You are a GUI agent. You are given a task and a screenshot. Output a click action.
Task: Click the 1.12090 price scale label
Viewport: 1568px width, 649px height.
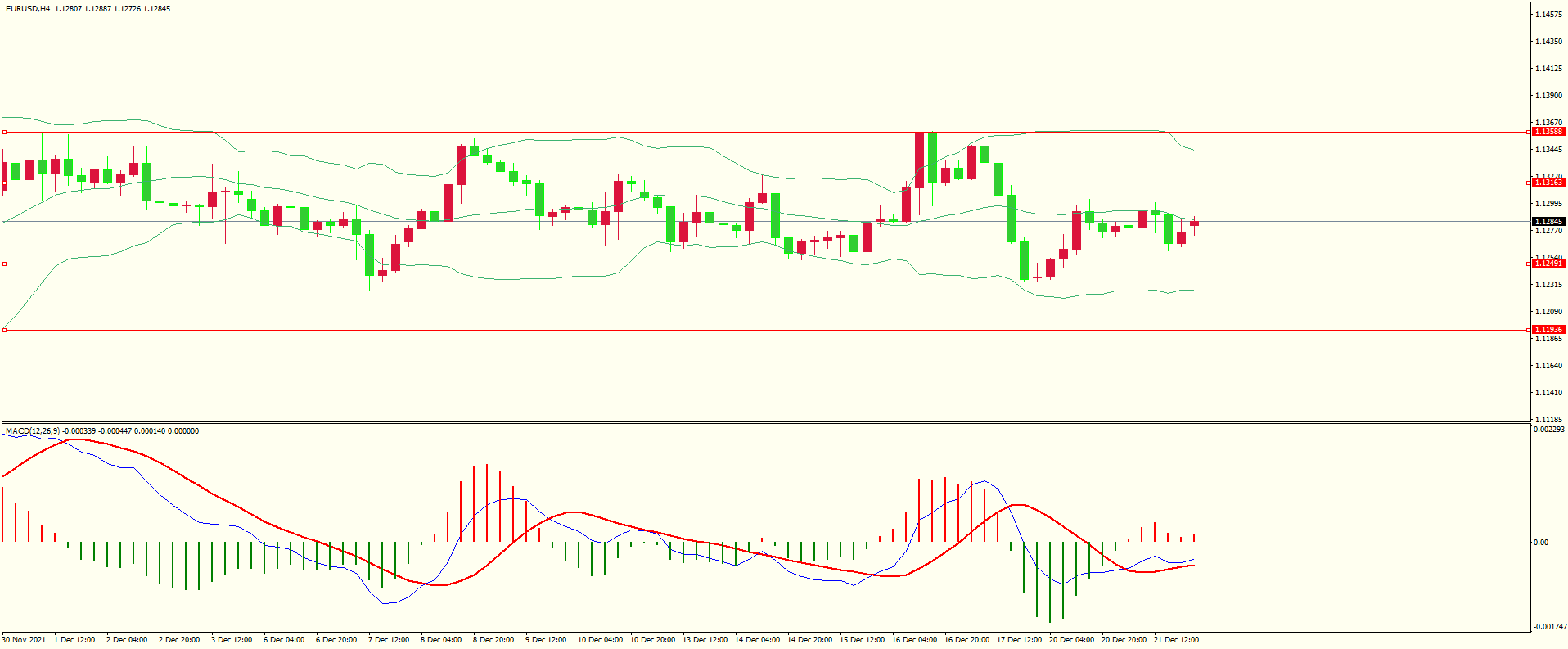(1548, 312)
